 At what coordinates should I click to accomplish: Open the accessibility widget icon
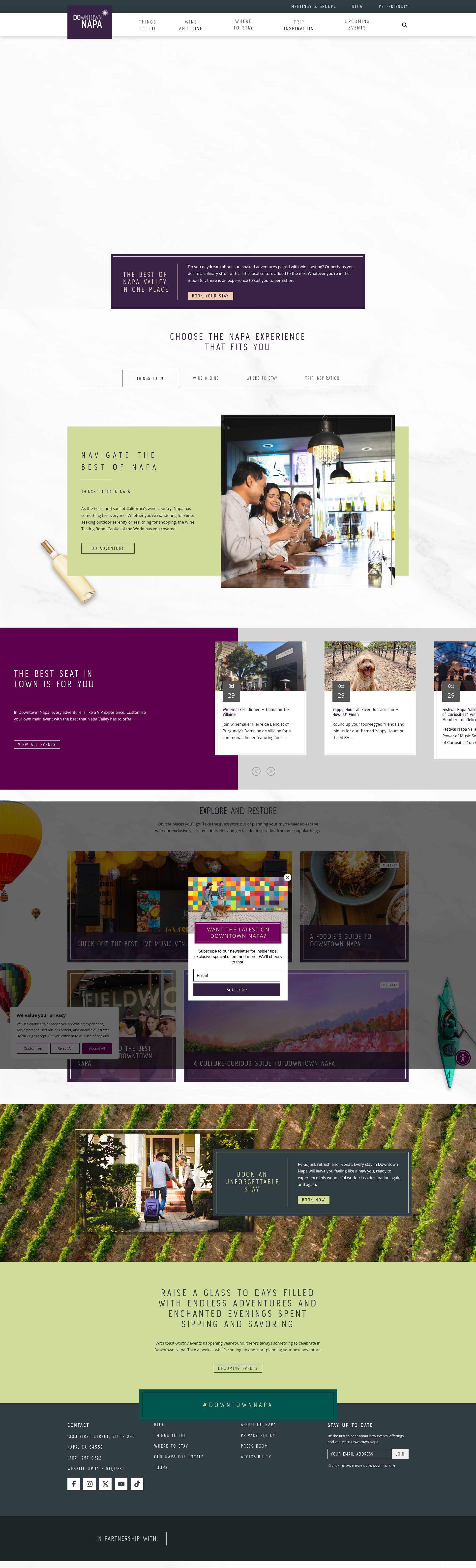pyautogui.click(x=463, y=1057)
